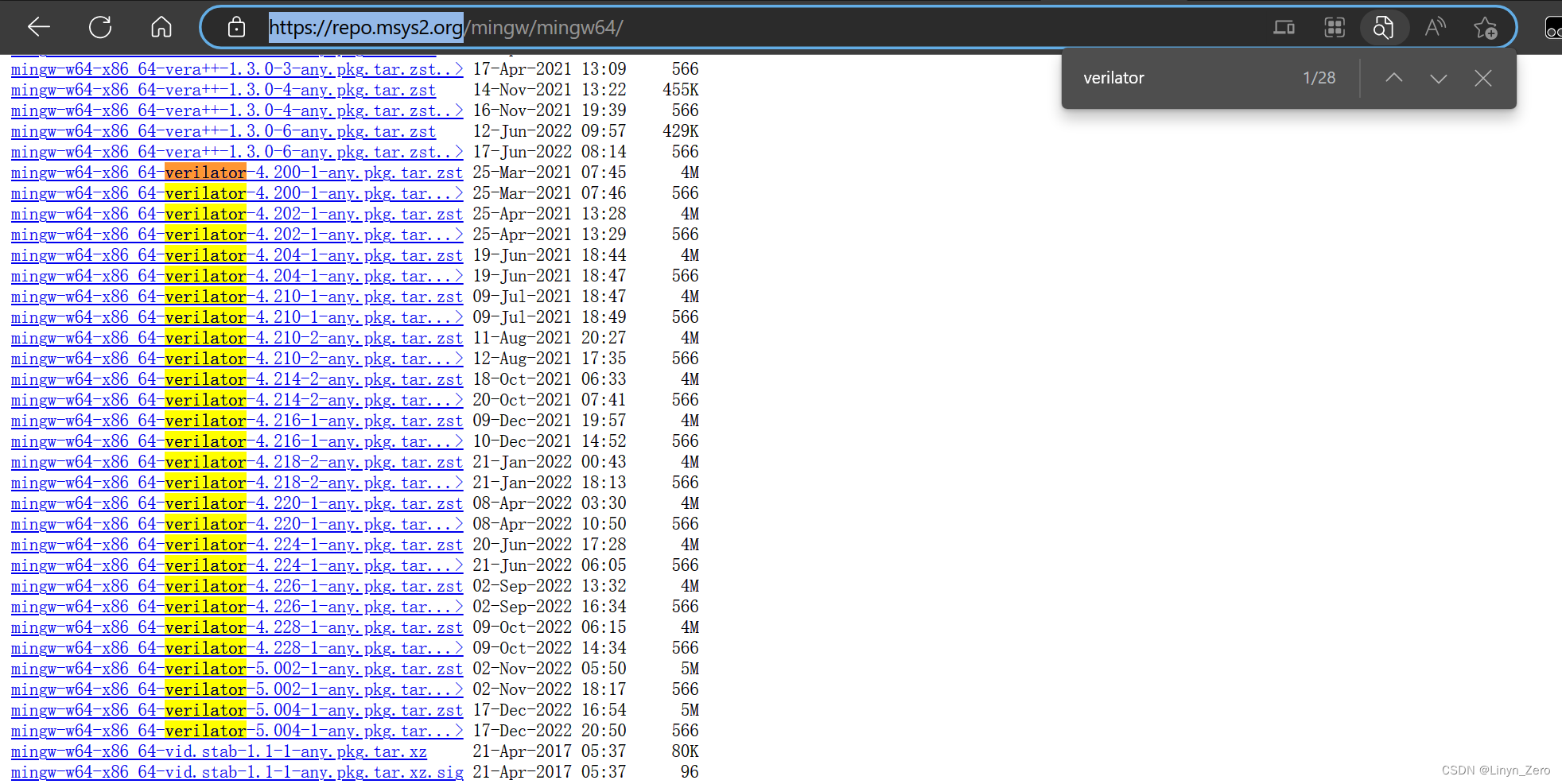Open verilator-5.002-1 truncated signature link

[x=237, y=689]
